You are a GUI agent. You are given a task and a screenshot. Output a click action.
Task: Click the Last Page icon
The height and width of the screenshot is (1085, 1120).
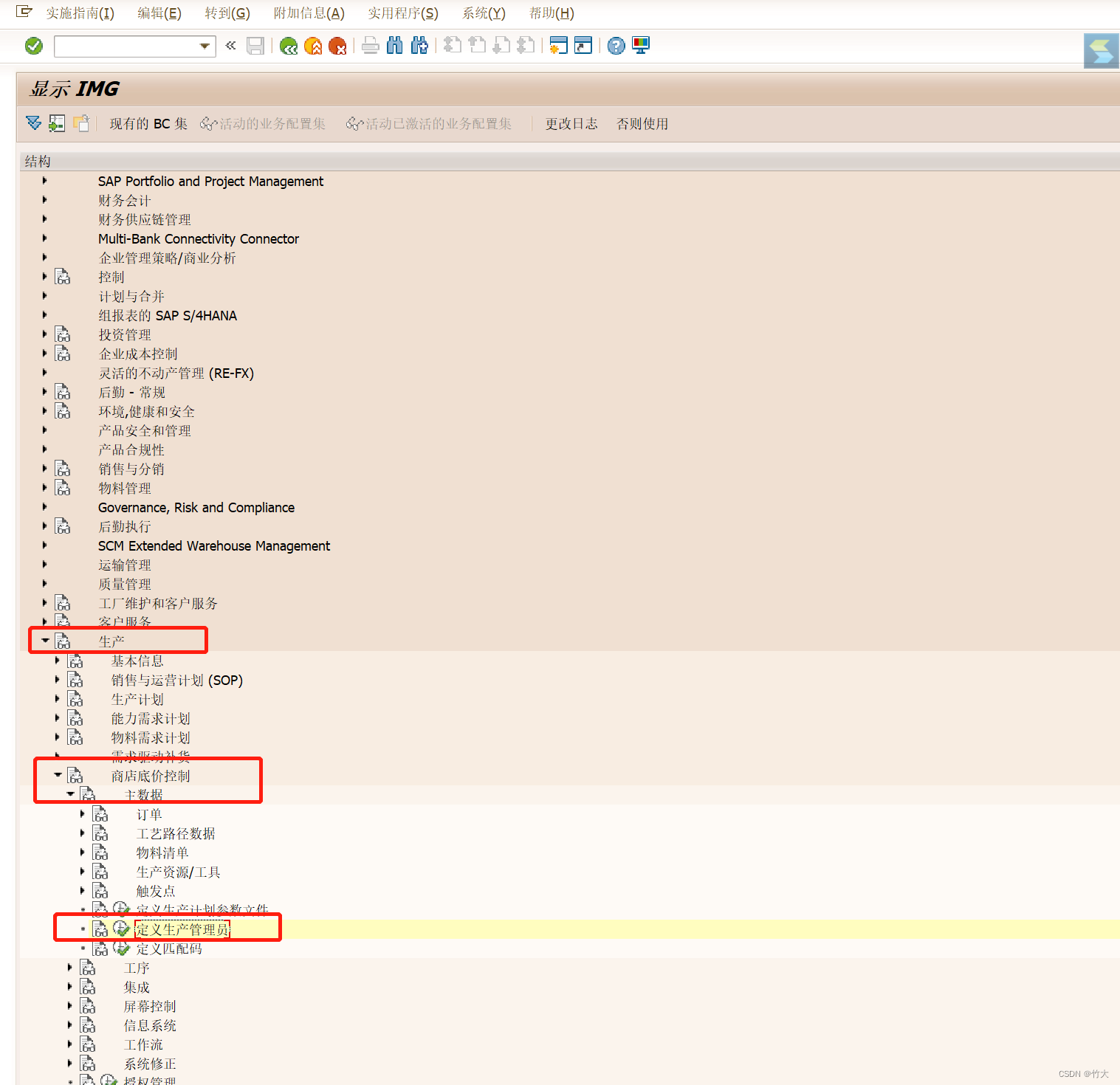[526, 46]
